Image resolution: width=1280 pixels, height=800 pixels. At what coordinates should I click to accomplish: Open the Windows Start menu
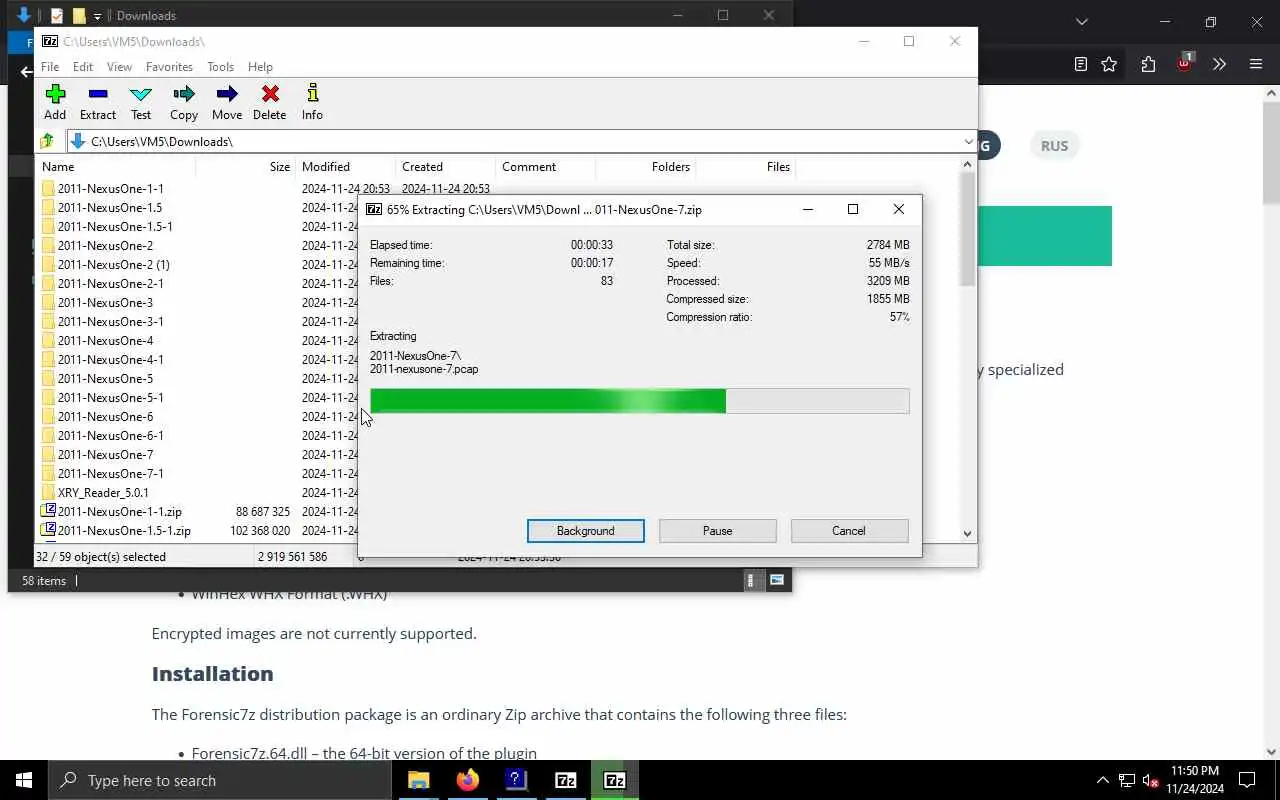(24, 780)
